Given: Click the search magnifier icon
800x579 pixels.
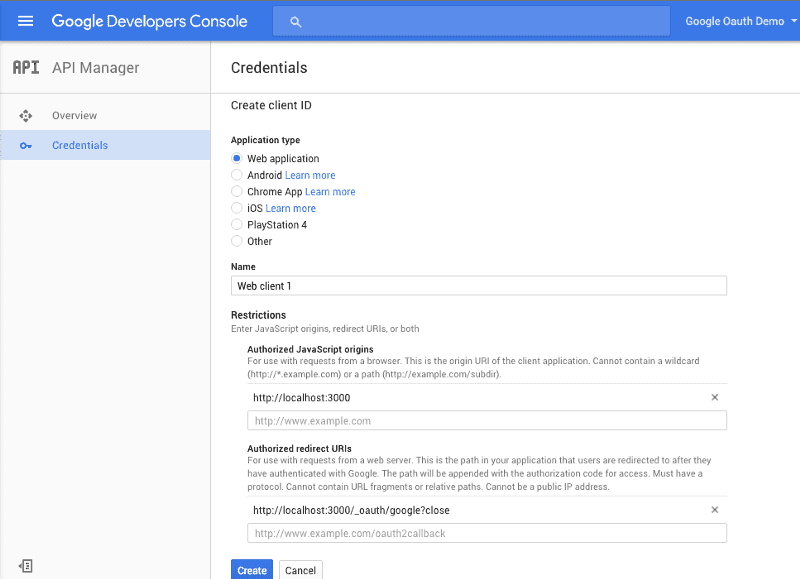Looking at the screenshot, I should click(295, 22).
